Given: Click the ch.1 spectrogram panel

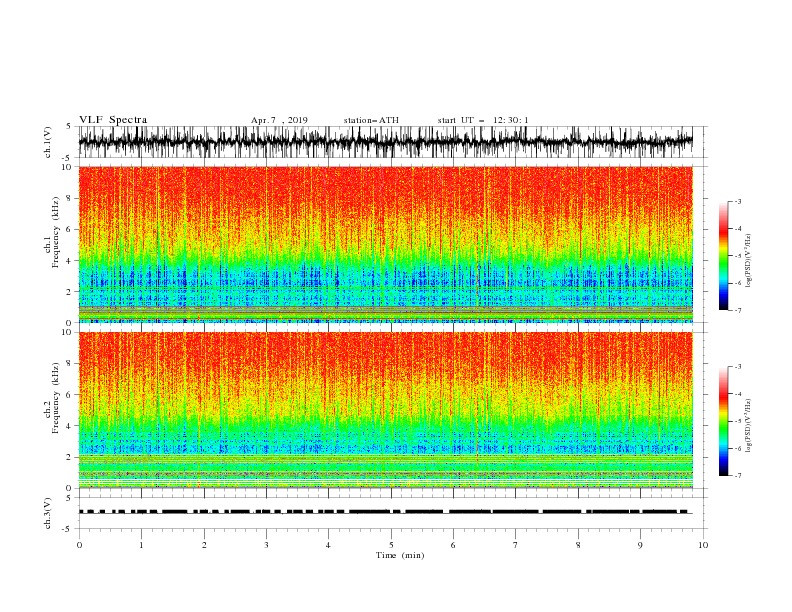Looking at the screenshot, I should tap(386, 244).
